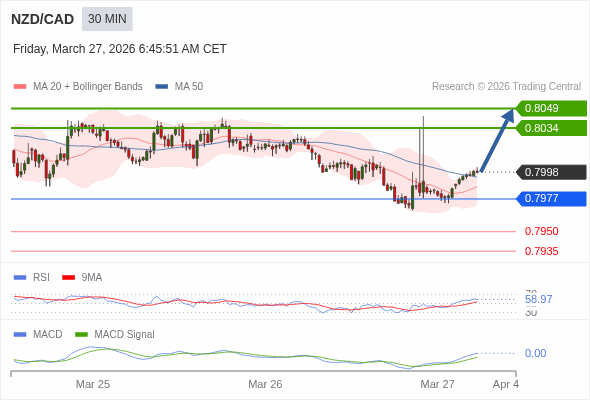Image resolution: width=590 pixels, height=400 pixels.
Task: Click the 0.7935 support level label
Action: pos(541,251)
